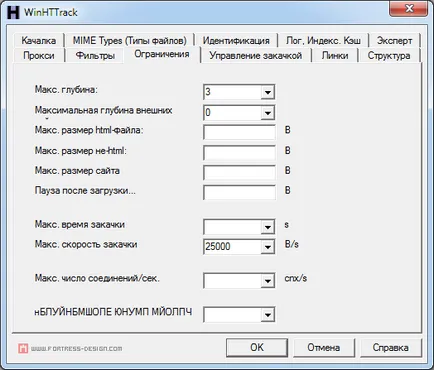Expand Максимальная глубина внешних dropdown arrow
The image size is (434, 370).
[267, 113]
